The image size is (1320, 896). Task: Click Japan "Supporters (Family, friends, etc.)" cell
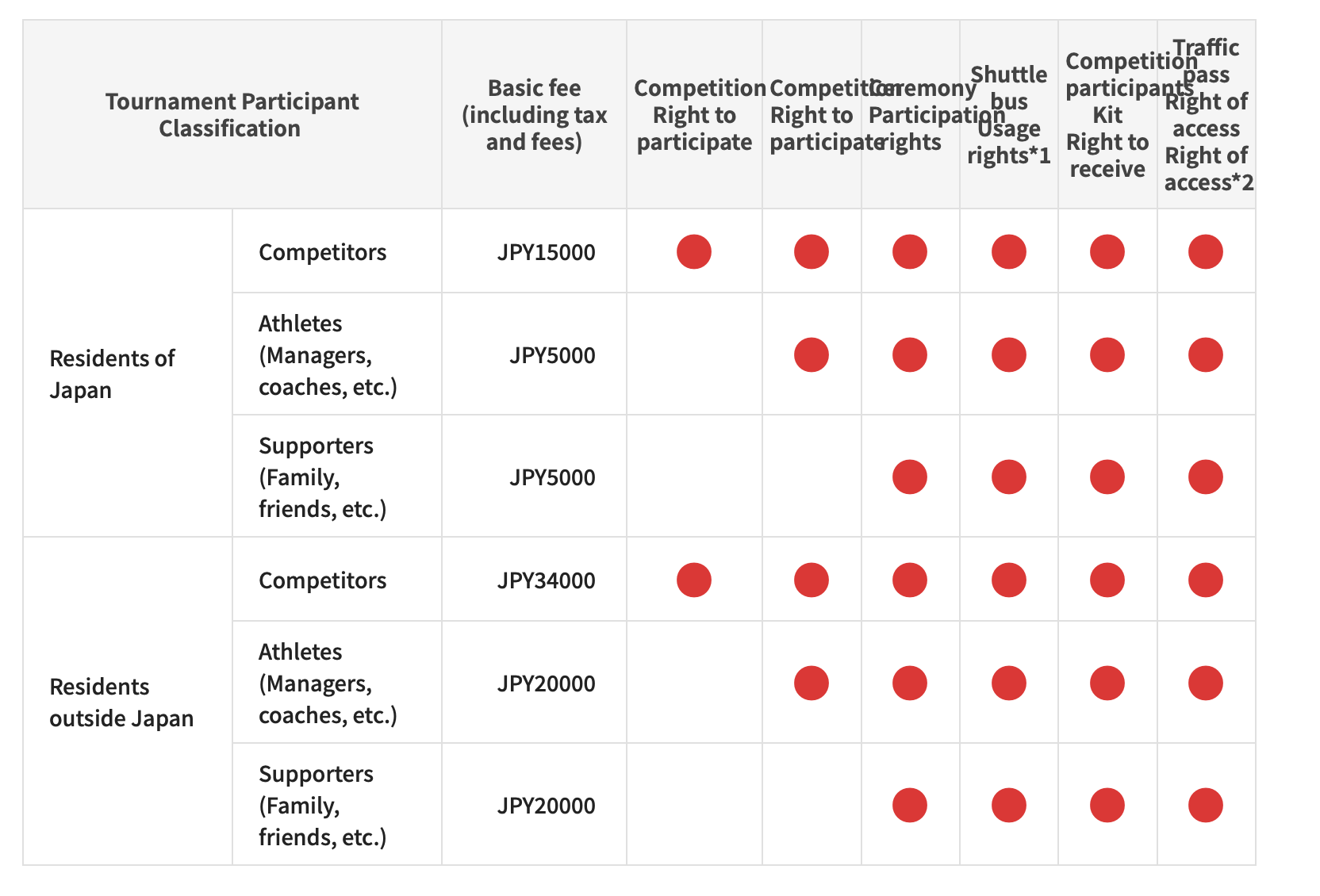(x=323, y=477)
